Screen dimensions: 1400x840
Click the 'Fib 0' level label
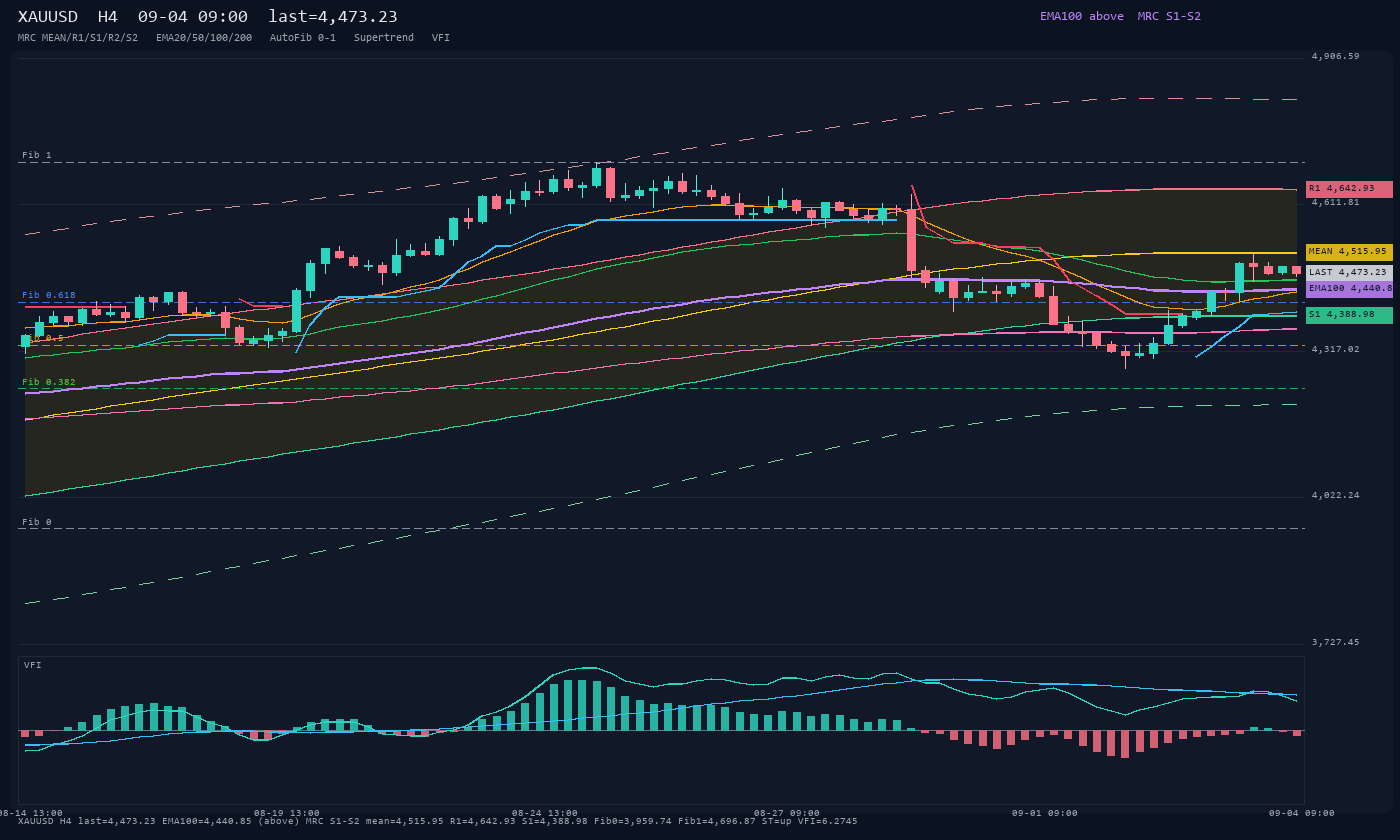click(37, 522)
